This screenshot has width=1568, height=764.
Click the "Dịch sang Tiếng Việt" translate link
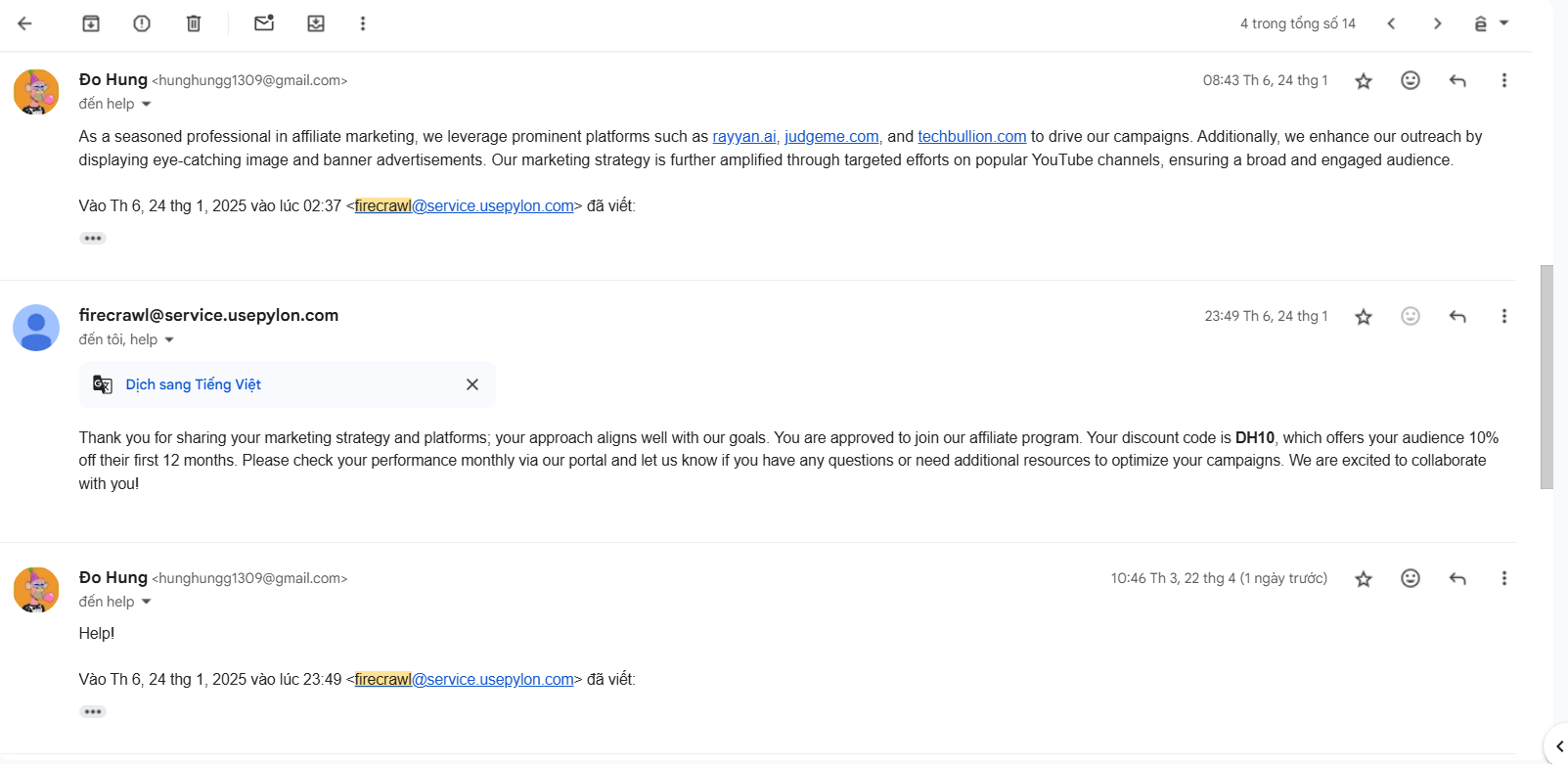(193, 384)
